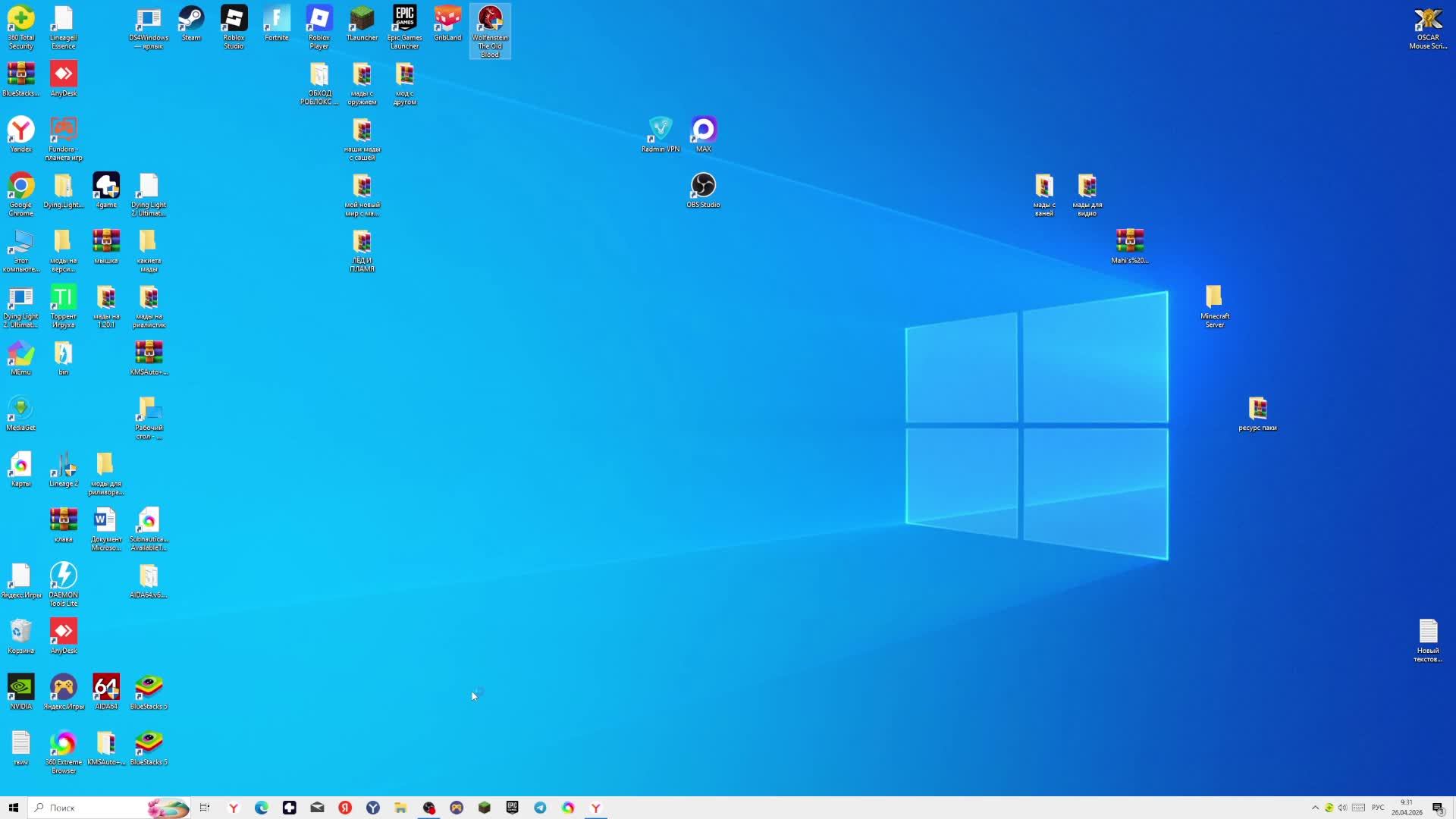Expand hidden system tray icons

(1315, 808)
